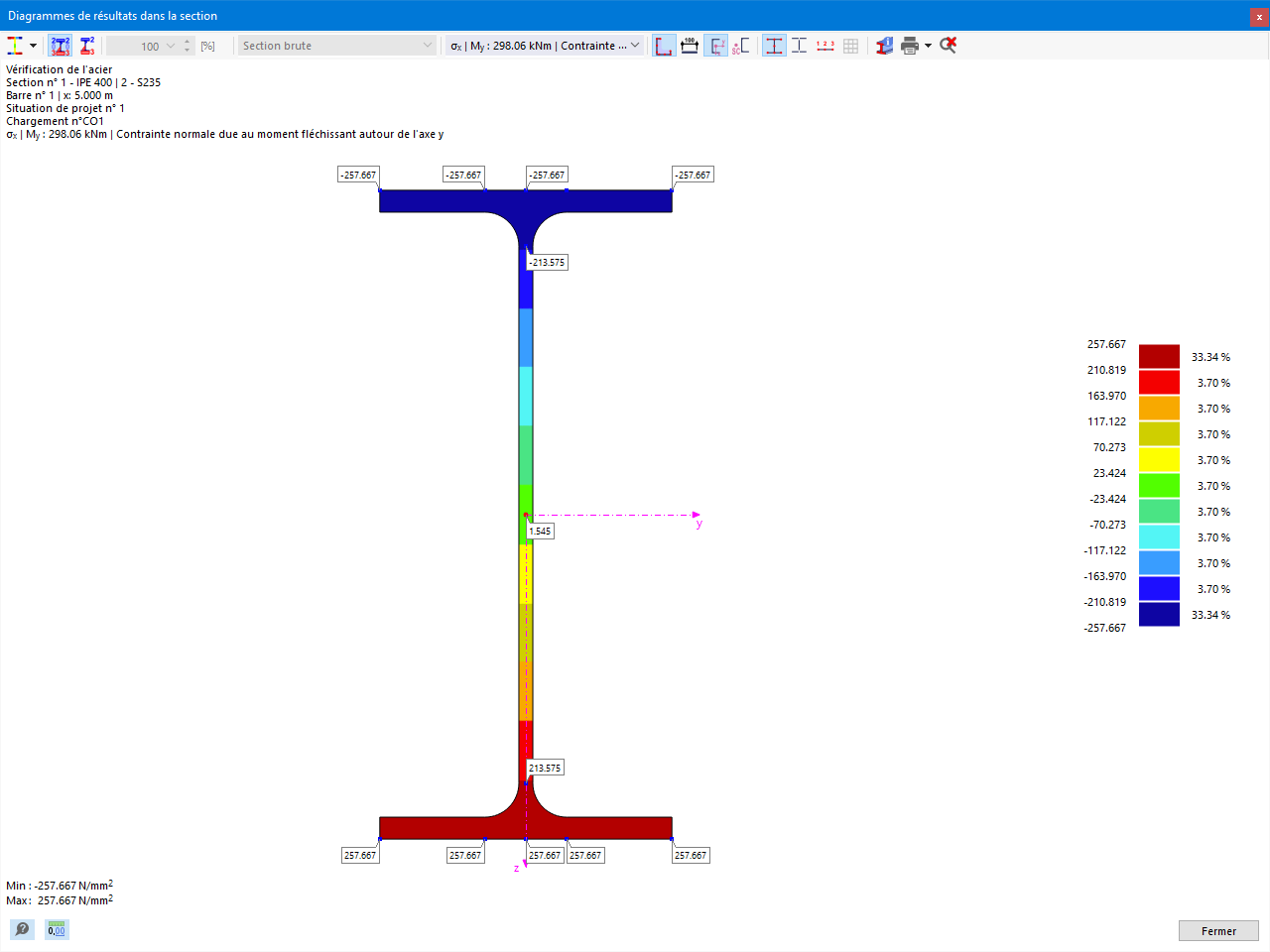
Task: Click the legend value 70.273
Action: 1109,447
